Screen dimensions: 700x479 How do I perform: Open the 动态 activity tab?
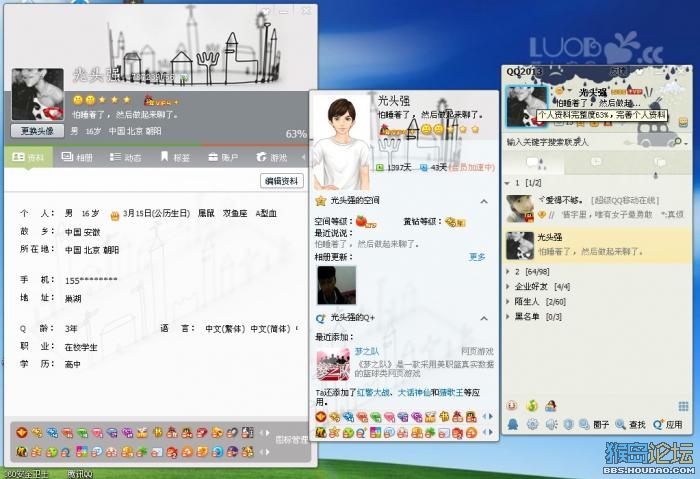tap(125, 157)
